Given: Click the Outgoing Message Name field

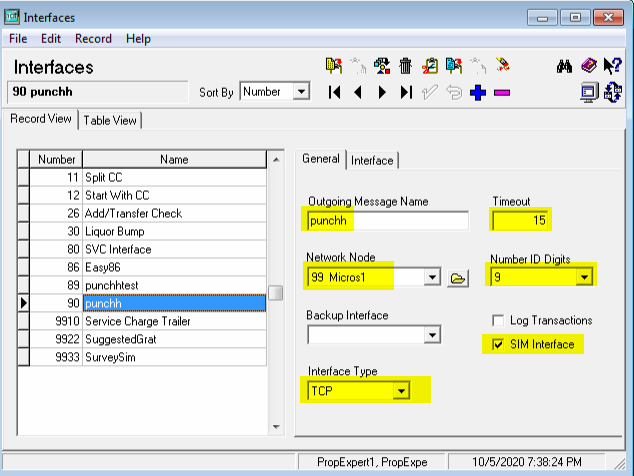Looking at the screenshot, I should coord(388,220).
